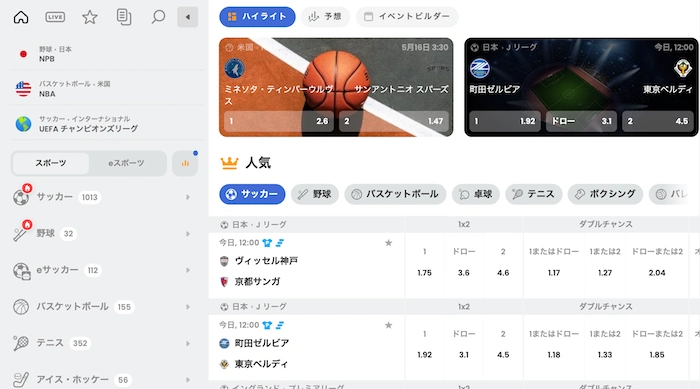This screenshot has width=700, height=389.
Task: Select eサッカー icon in sidebar
Action: click(21, 271)
